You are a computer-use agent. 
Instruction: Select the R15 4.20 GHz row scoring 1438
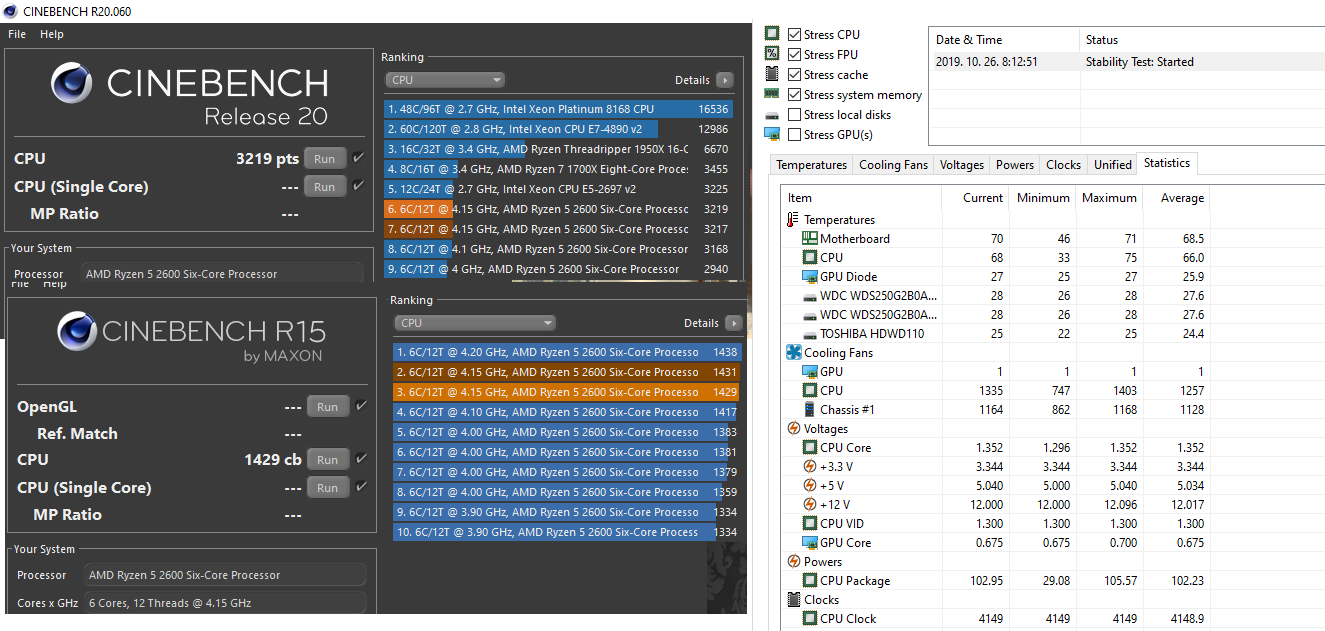coord(566,352)
